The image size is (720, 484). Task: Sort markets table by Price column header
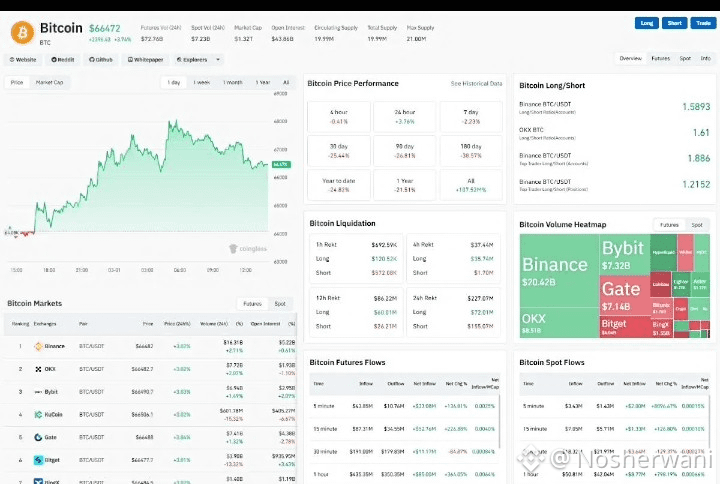[148, 324]
